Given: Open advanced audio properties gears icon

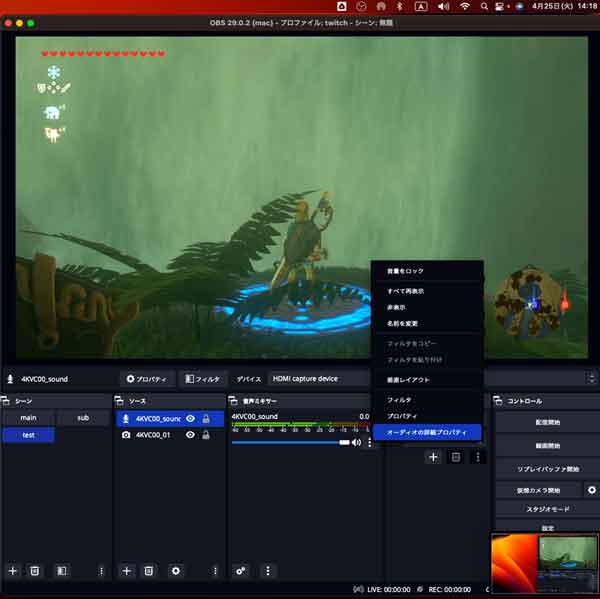Looking at the screenshot, I should [x=241, y=571].
